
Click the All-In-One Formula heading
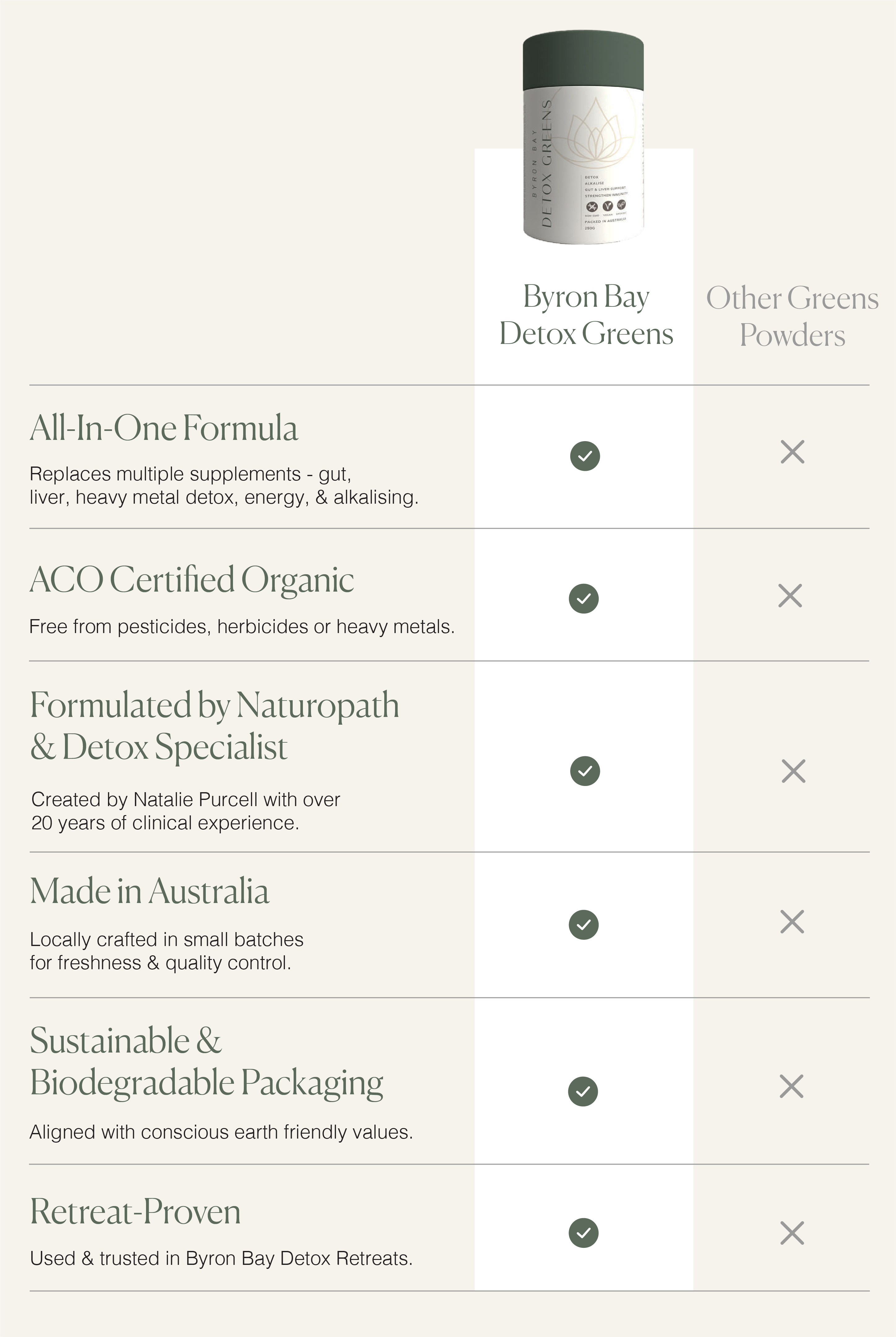click(164, 428)
